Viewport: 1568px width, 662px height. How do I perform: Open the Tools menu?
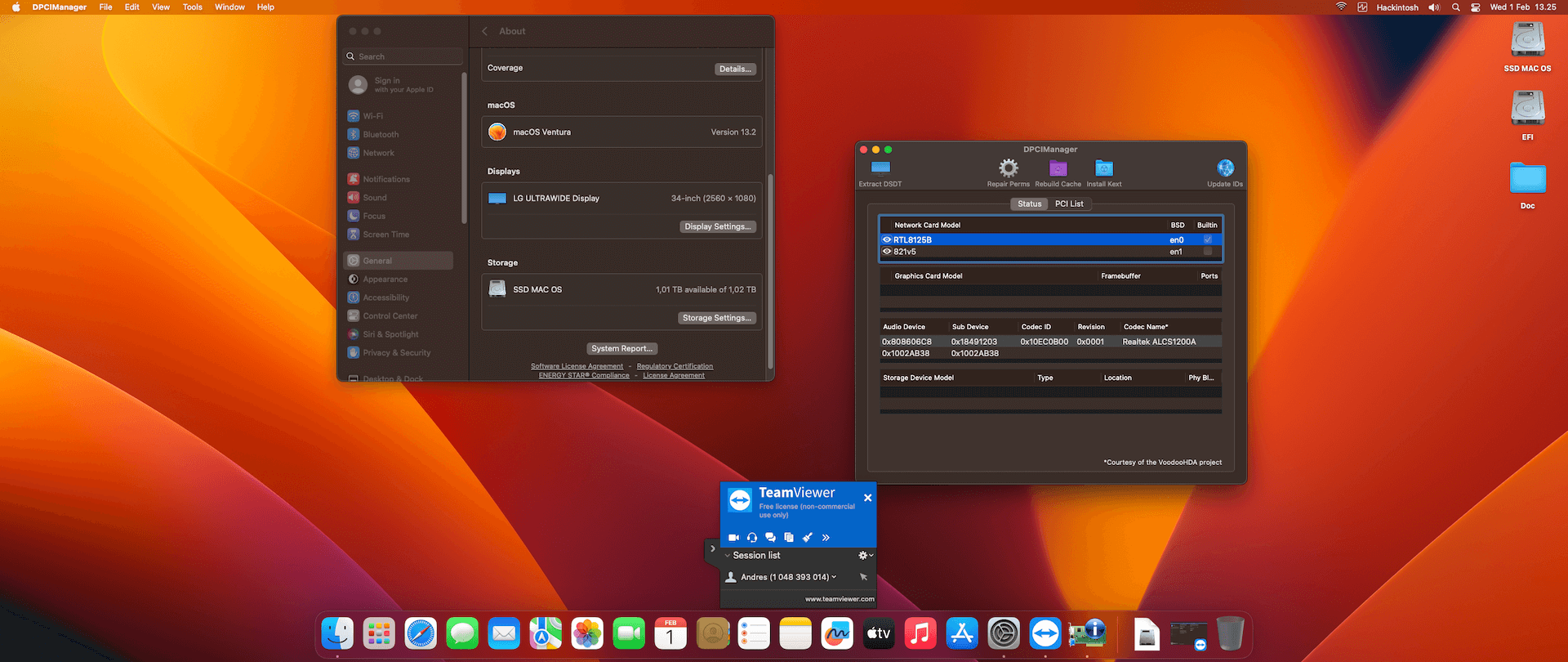[193, 7]
